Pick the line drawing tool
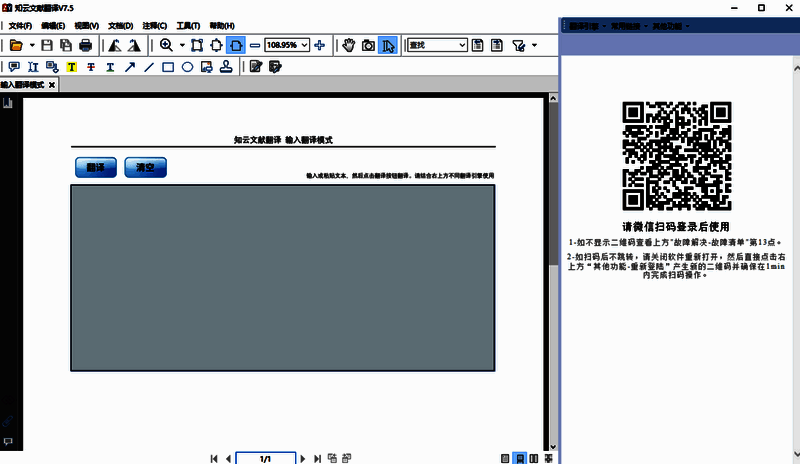The height and width of the screenshot is (464, 800). pos(149,67)
